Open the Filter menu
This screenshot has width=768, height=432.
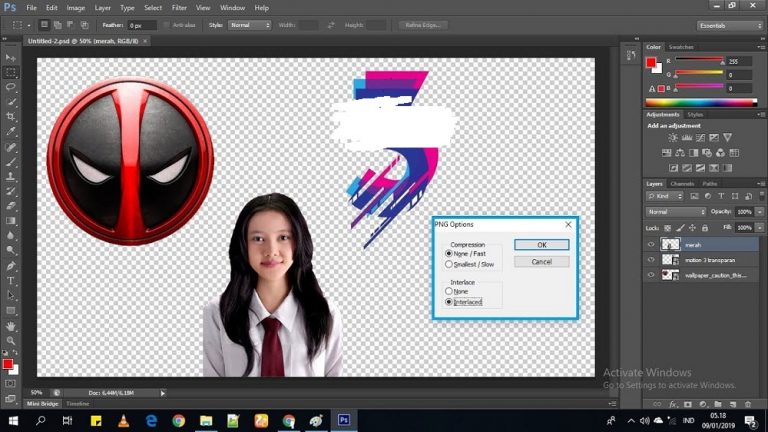click(179, 8)
